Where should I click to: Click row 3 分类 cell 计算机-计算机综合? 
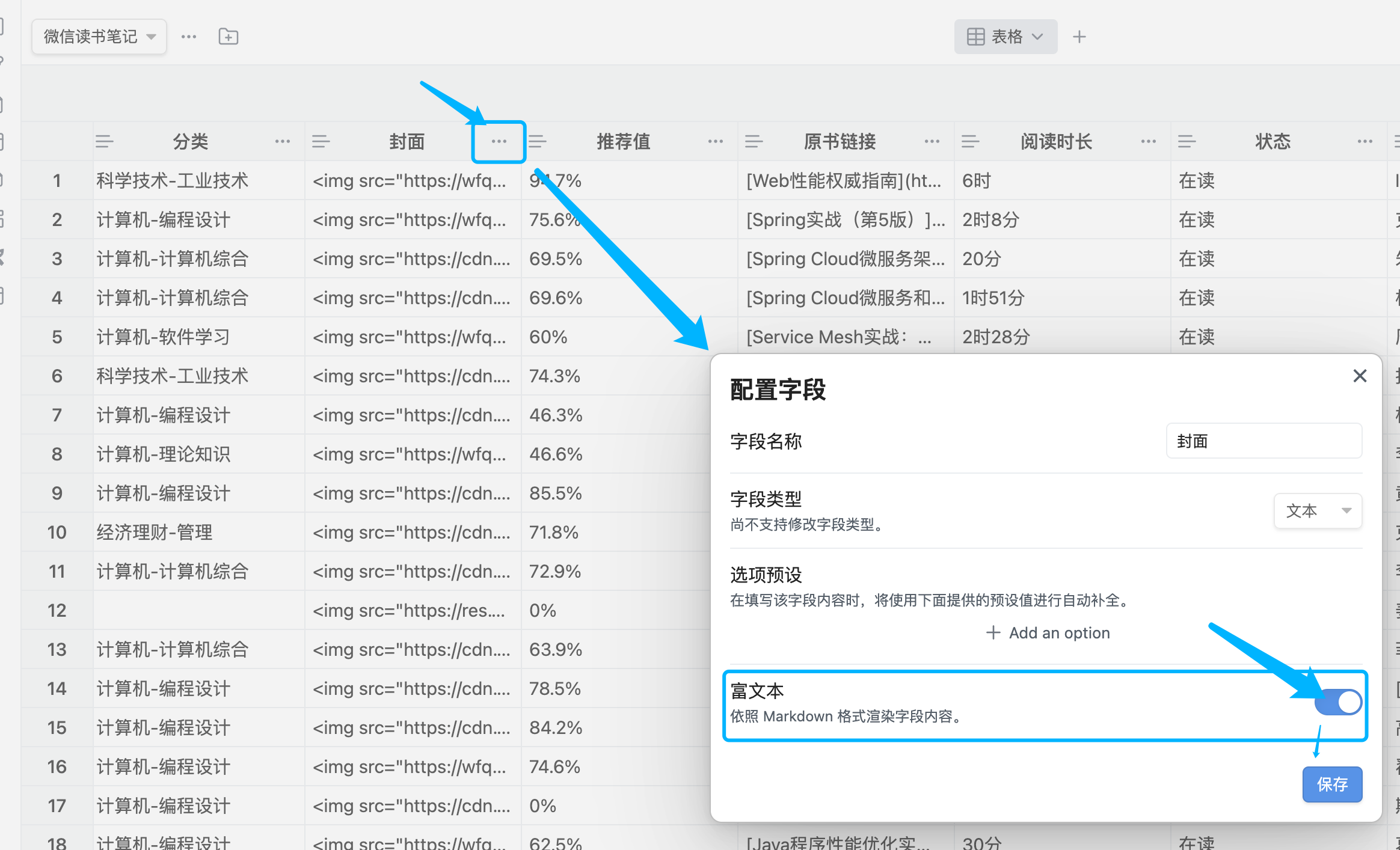173,259
